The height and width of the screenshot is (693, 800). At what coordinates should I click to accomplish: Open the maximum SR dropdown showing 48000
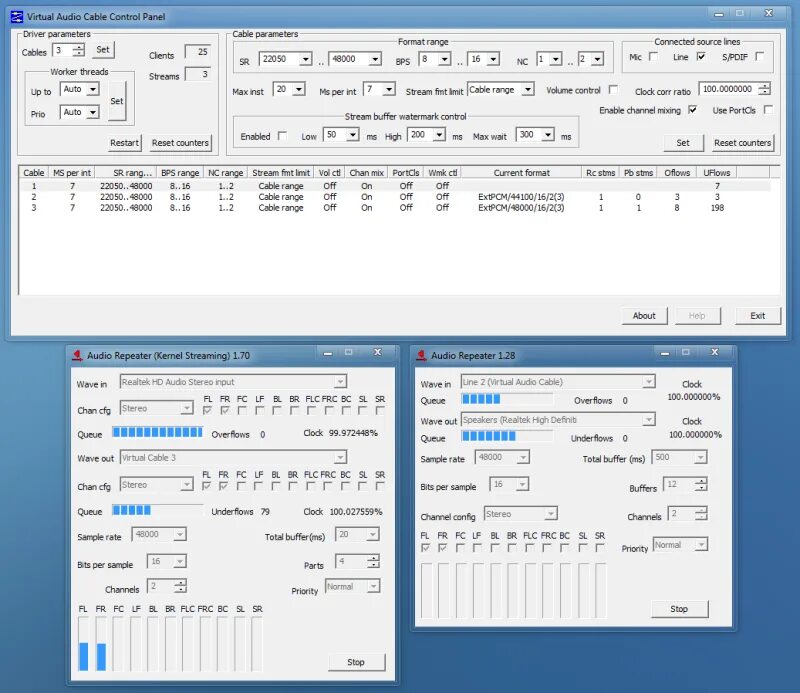tap(375, 59)
